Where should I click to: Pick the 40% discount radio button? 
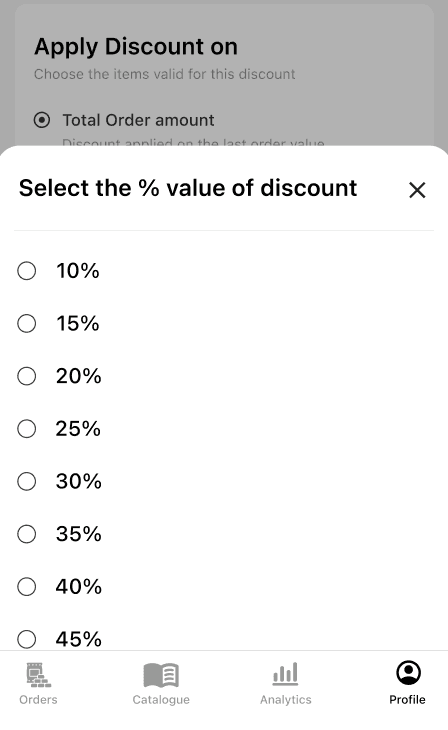tap(27, 586)
